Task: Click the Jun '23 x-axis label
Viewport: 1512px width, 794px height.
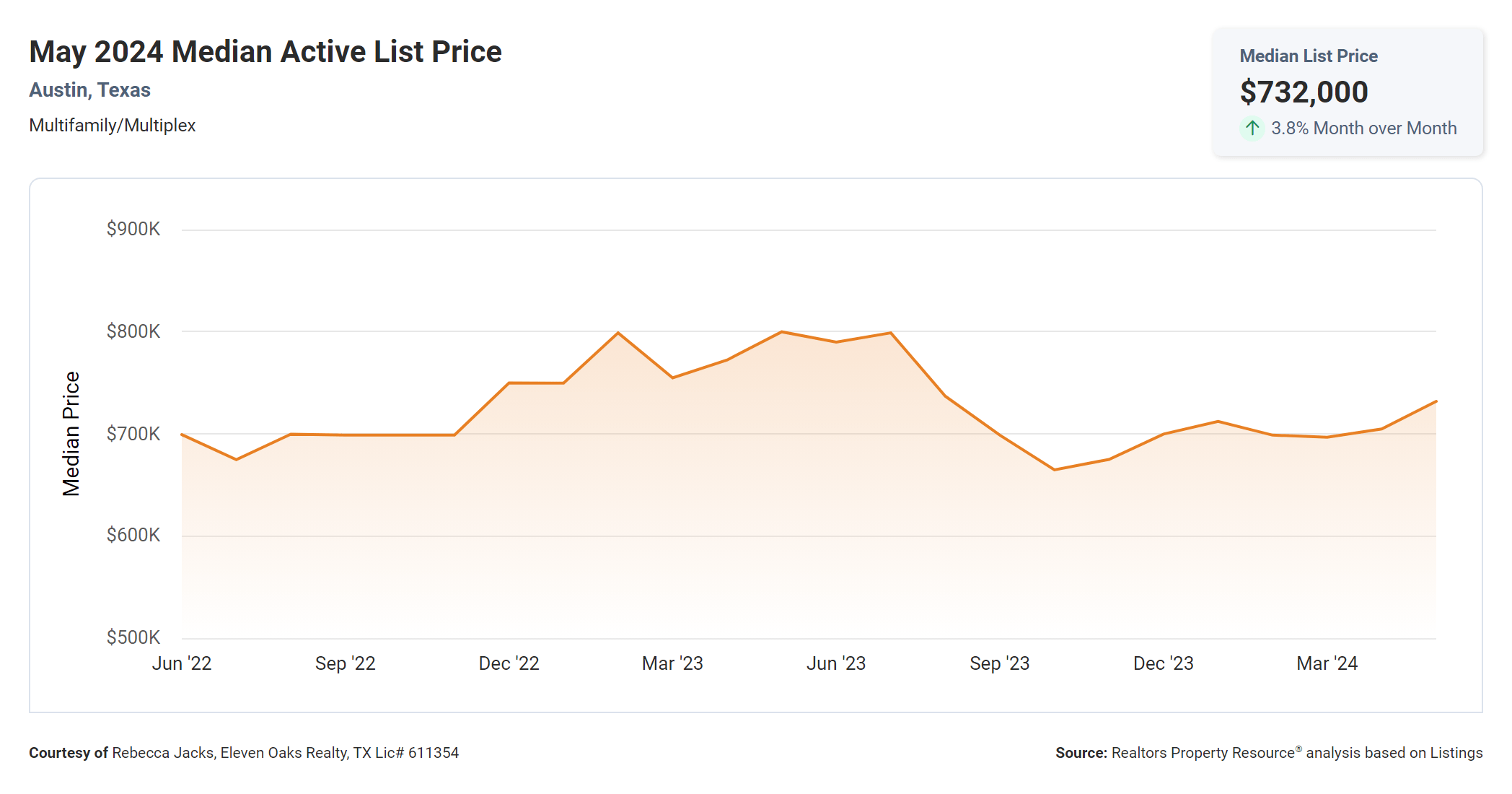Action: tap(835, 663)
